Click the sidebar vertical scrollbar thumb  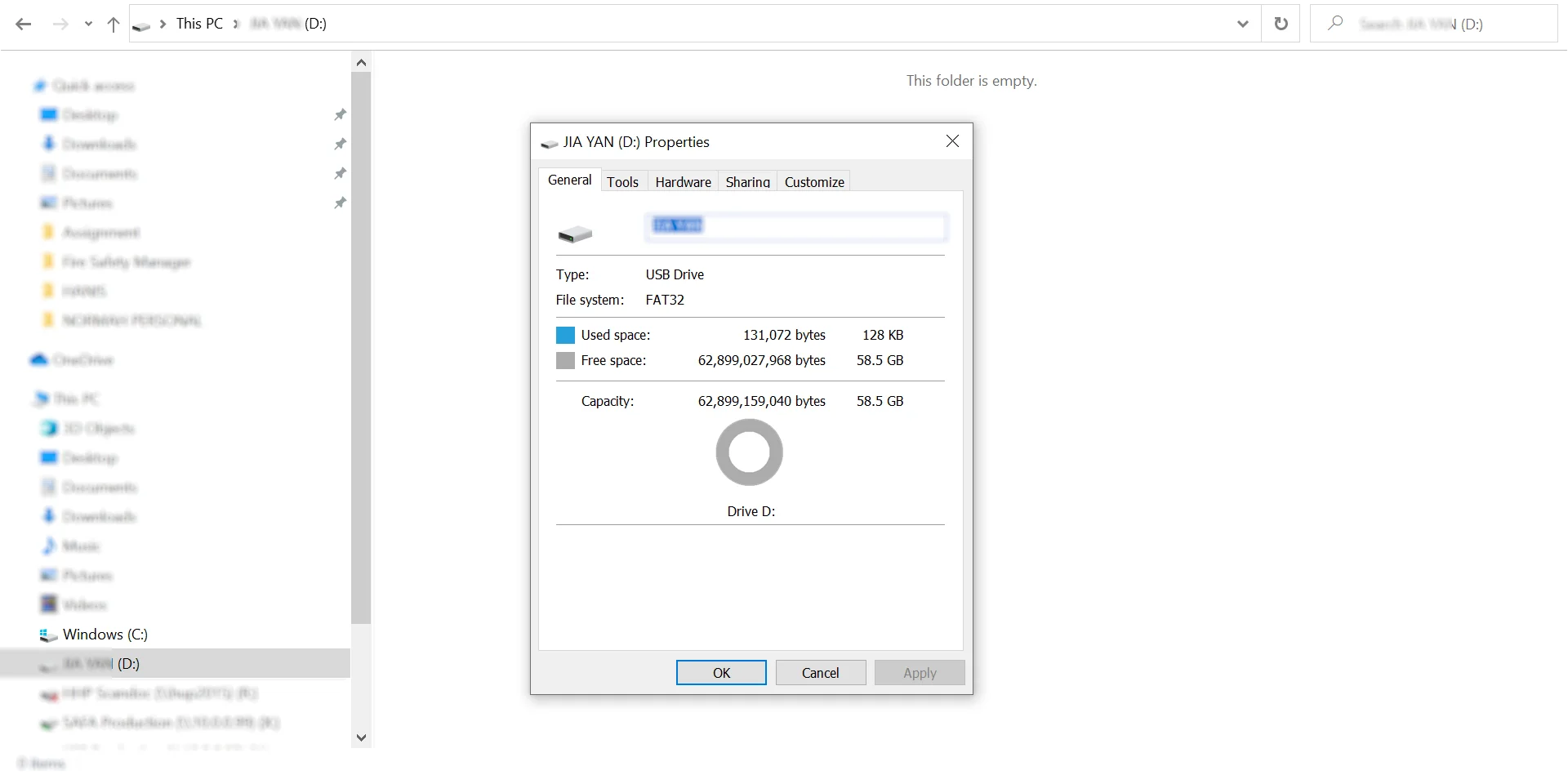361,348
